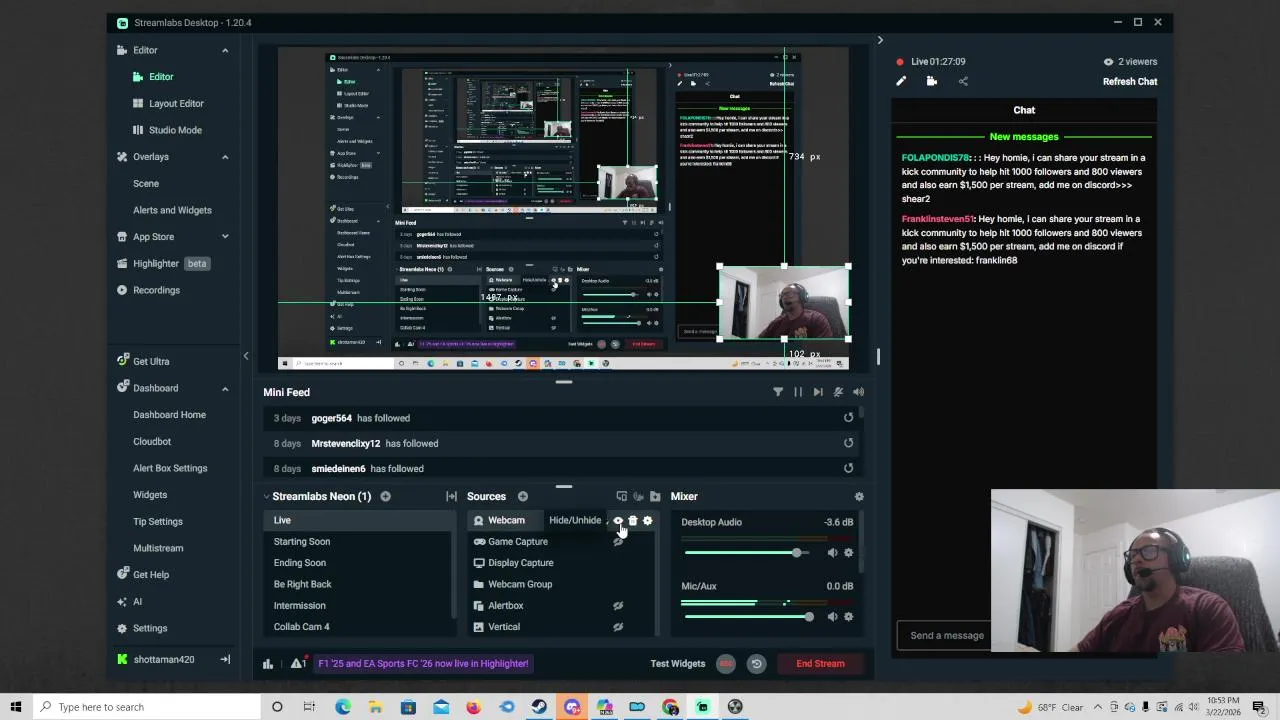Open the performance stats bar-chart icon
Image resolution: width=1280 pixels, height=720 pixels.
pyautogui.click(x=268, y=664)
